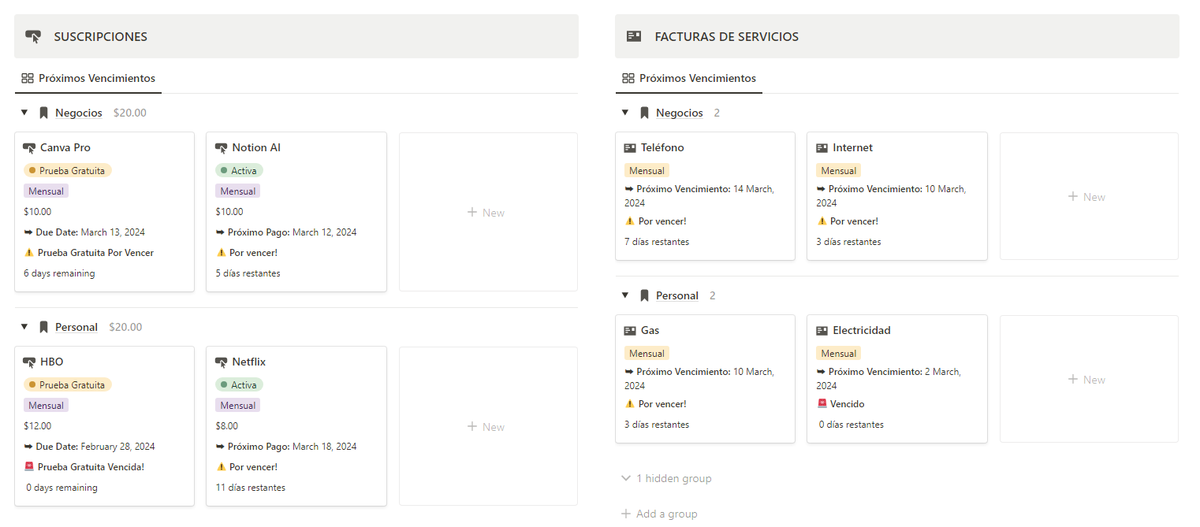Image resolution: width=1200 pixels, height=527 pixels.
Task: Collapse the Suscripciones Negocios group
Action: (x=24, y=113)
